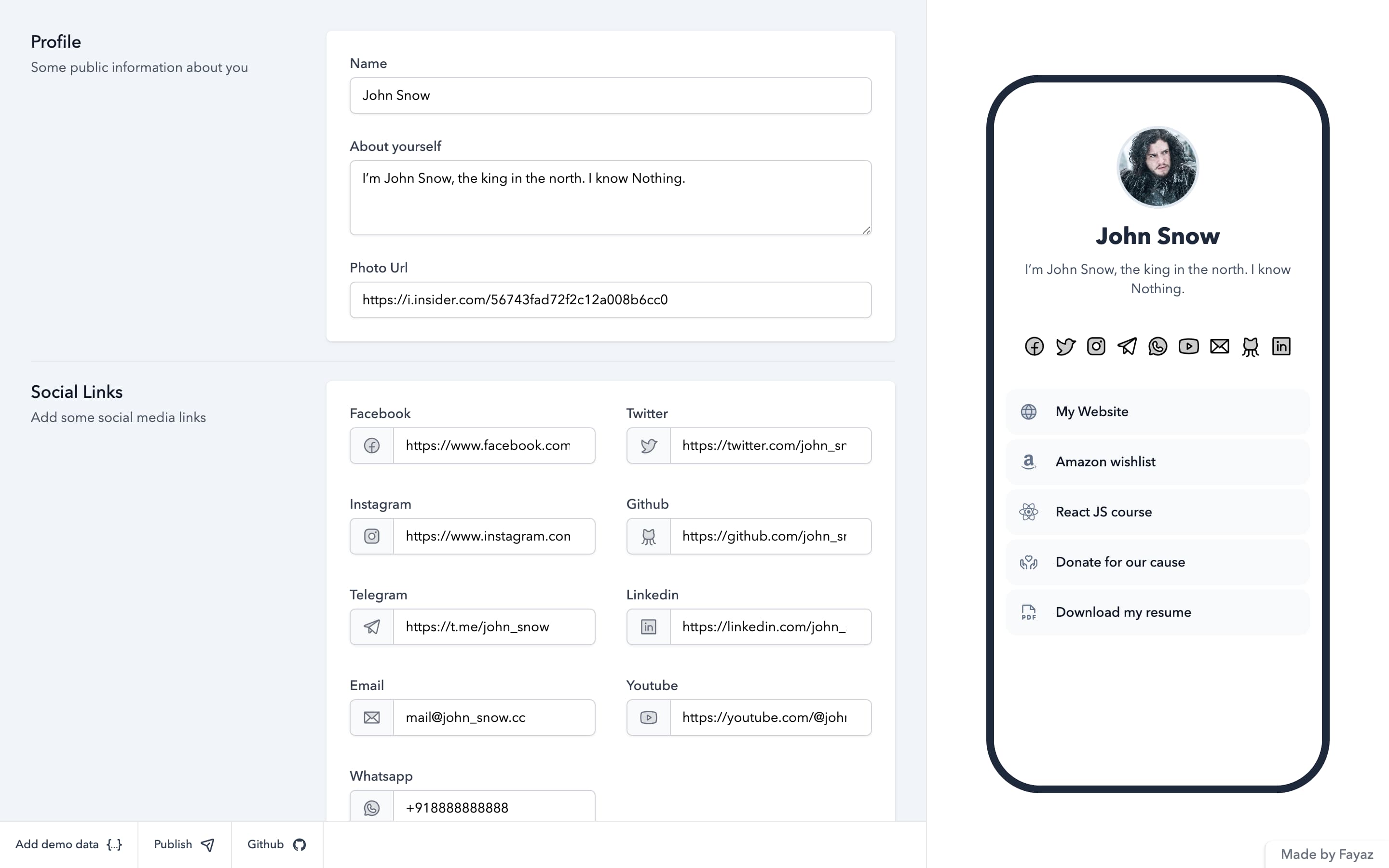
Task: Open the Download my resume link
Action: pos(1157,612)
